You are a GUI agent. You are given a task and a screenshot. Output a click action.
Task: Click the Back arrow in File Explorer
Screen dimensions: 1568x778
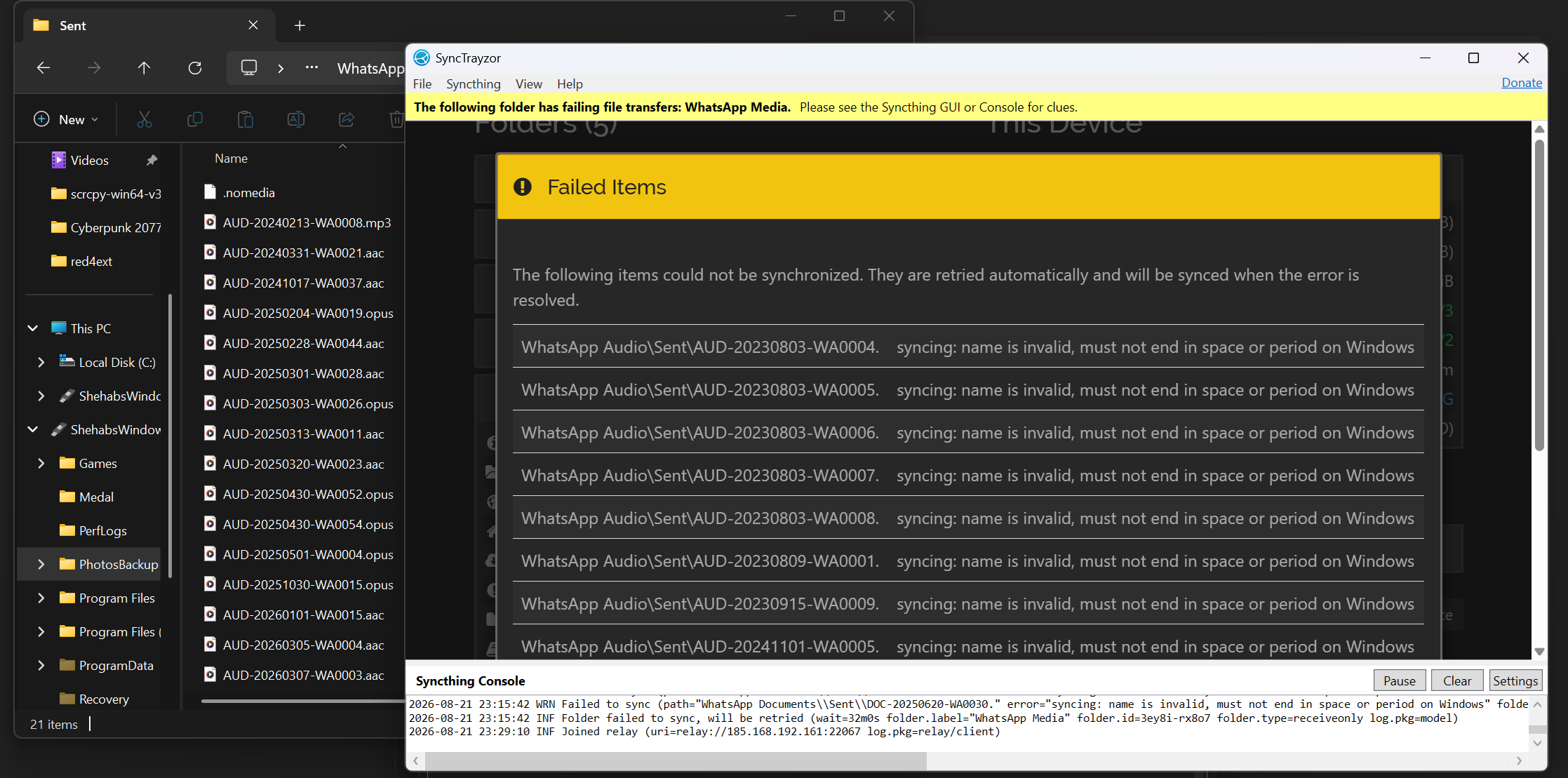tap(43, 67)
